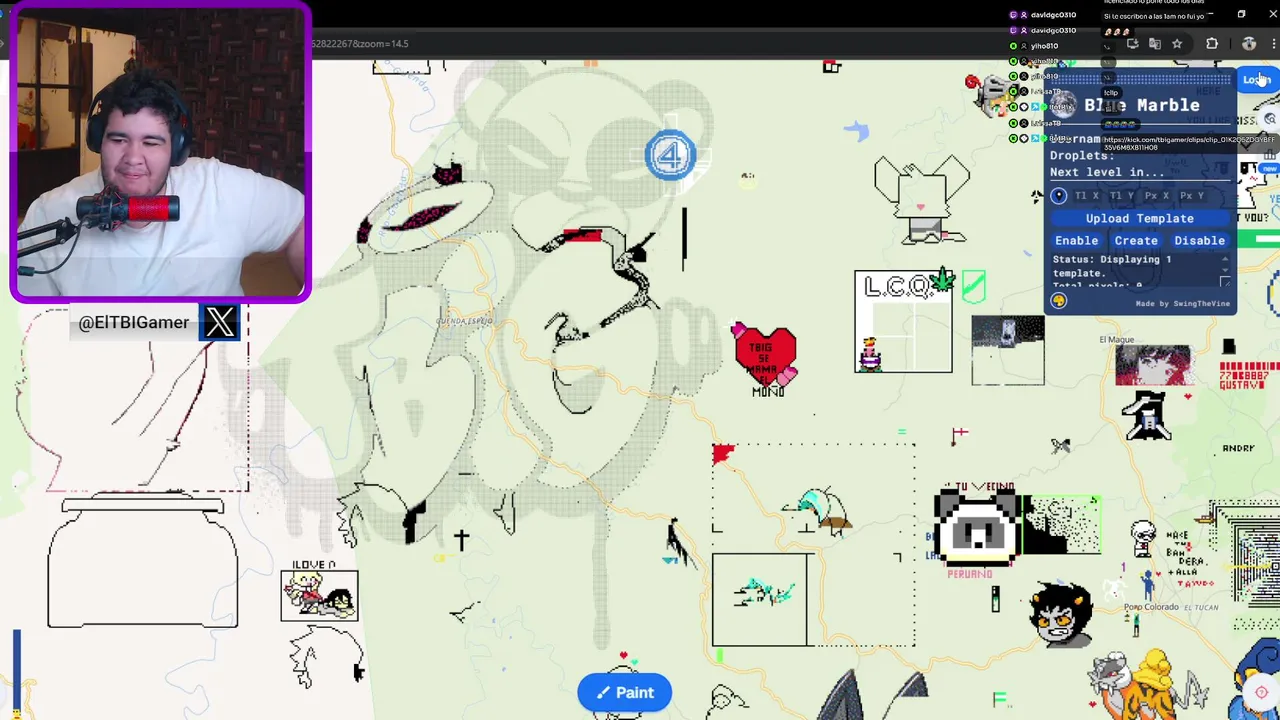Click the my-location icon at map corner

(x=1261, y=691)
